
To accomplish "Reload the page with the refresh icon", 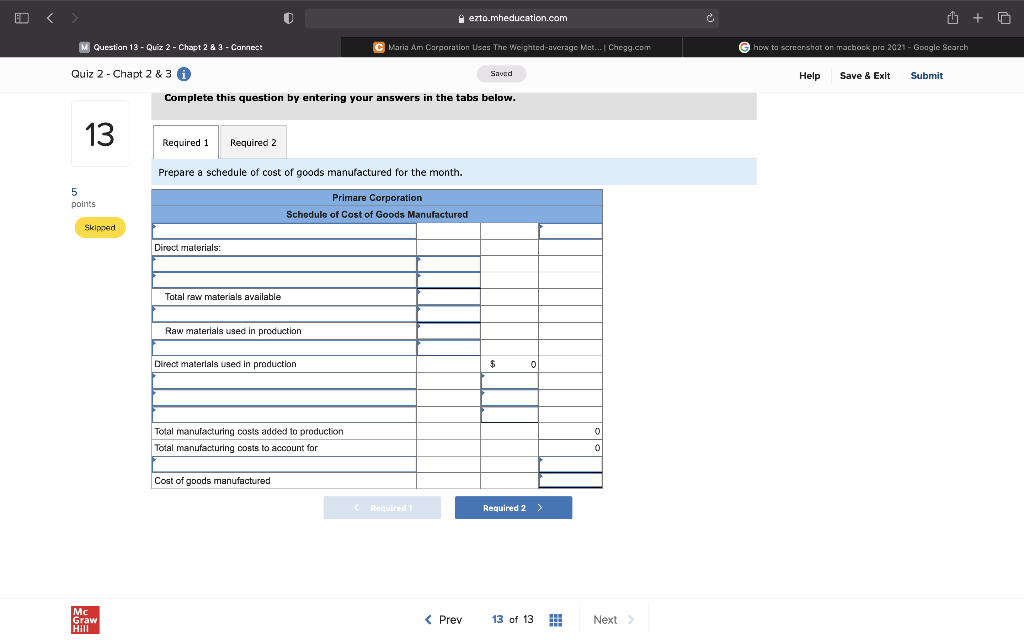I will 710,18.
